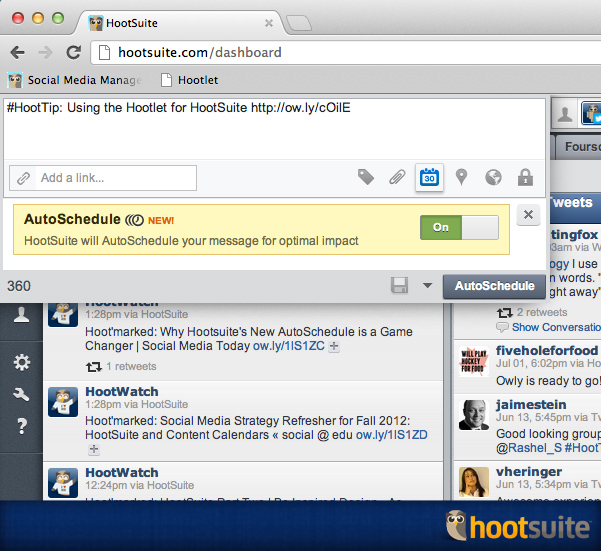This screenshot has height=551, width=601.
Task: Click HootWatch name on 12:24pm tweet
Action: [x=122, y=472]
